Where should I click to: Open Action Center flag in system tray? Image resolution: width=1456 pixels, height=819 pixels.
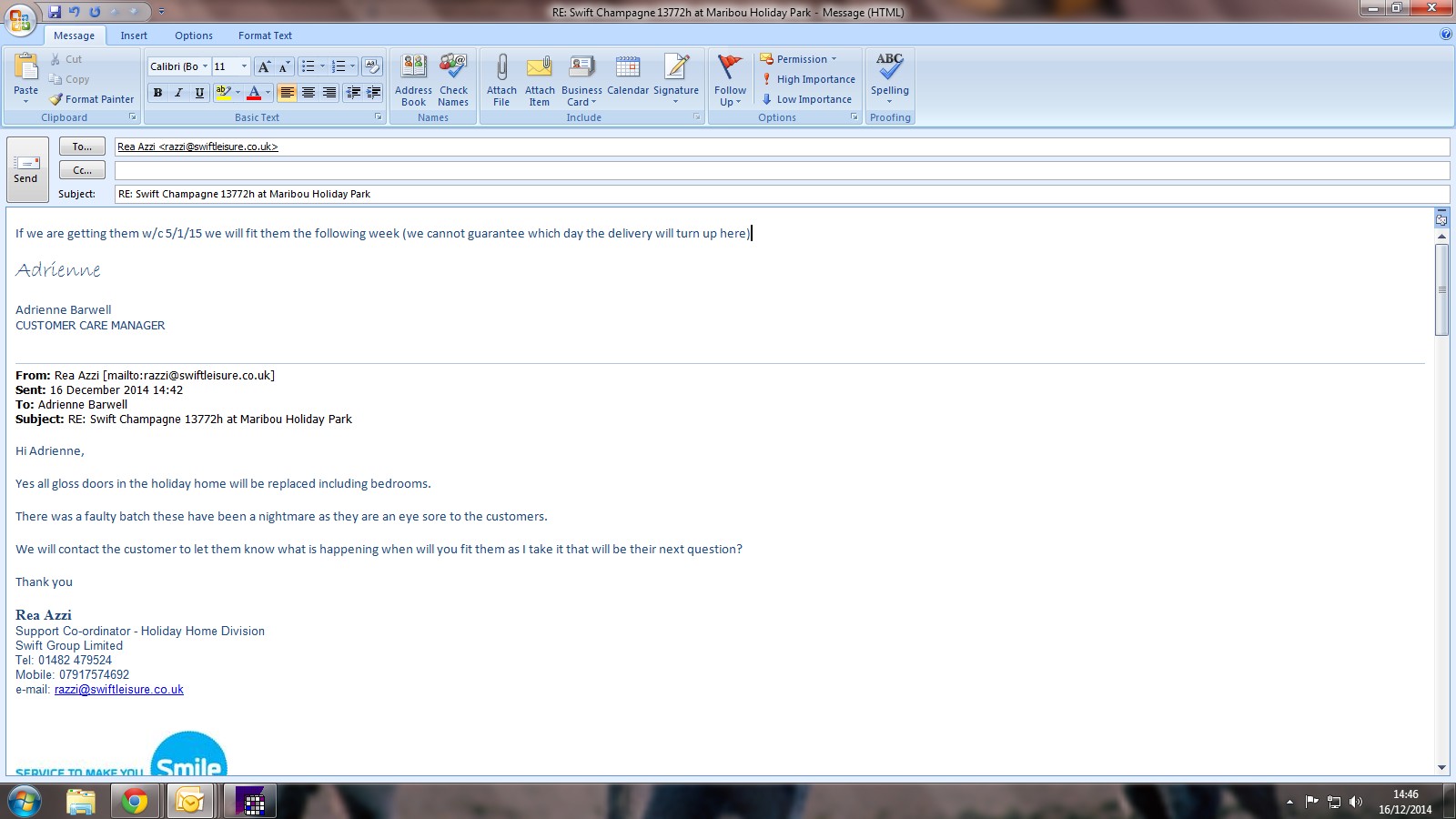coord(1311,802)
